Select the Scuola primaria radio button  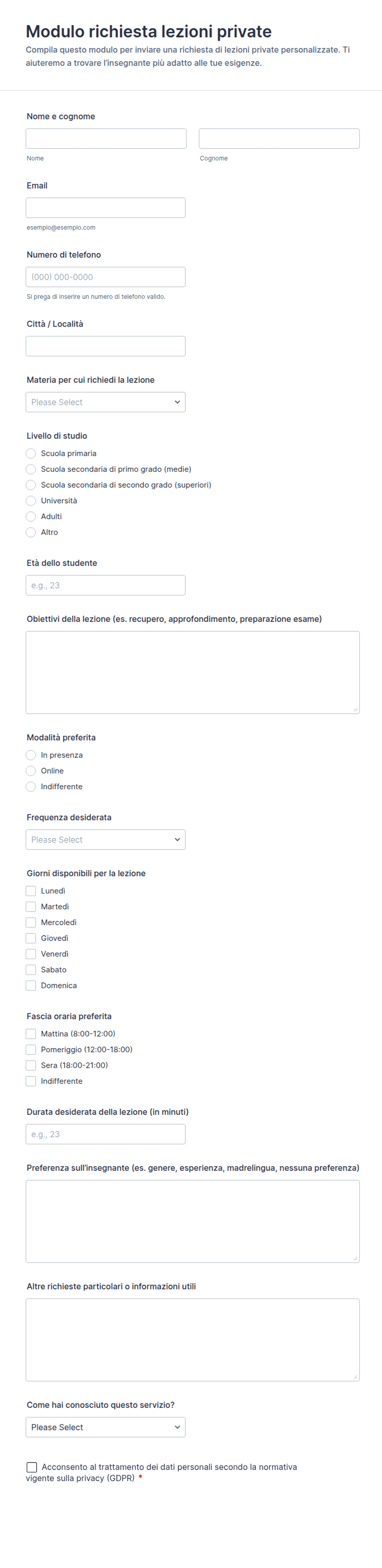[x=31, y=453]
